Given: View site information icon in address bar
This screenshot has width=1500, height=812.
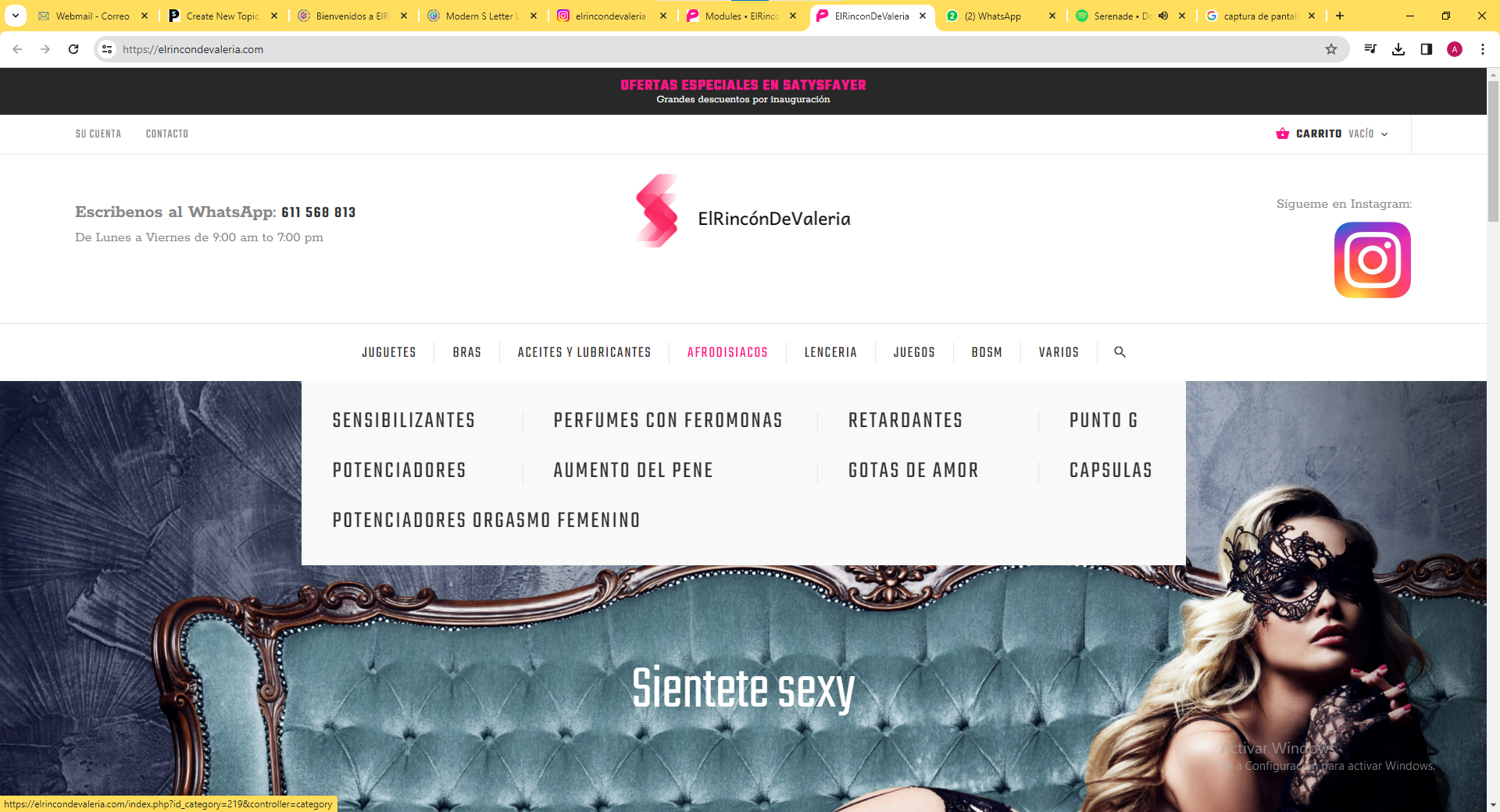Looking at the screenshot, I should click(107, 49).
